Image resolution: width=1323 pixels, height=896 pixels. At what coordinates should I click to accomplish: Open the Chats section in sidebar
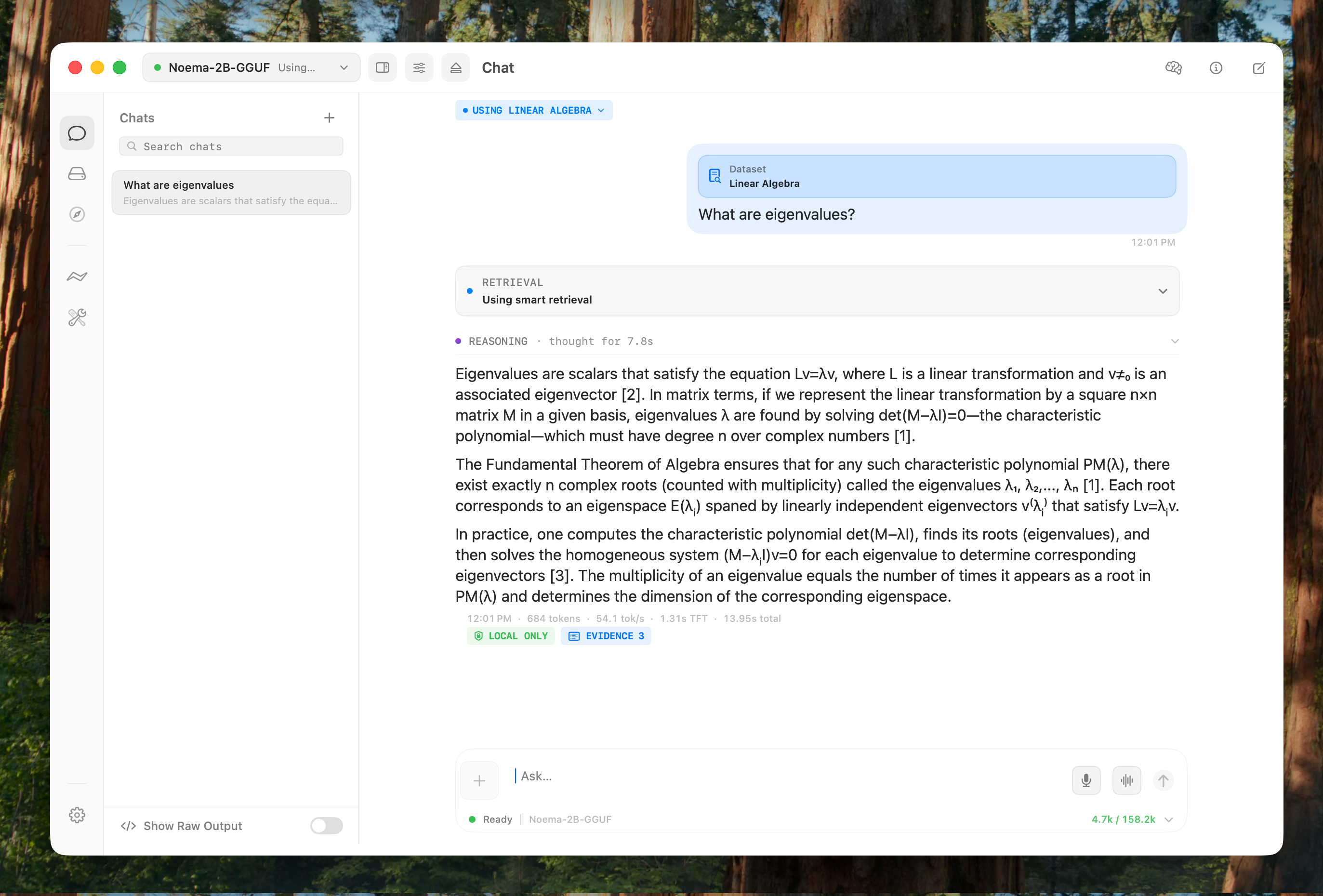pyautogui.click(x=77, y=133)
